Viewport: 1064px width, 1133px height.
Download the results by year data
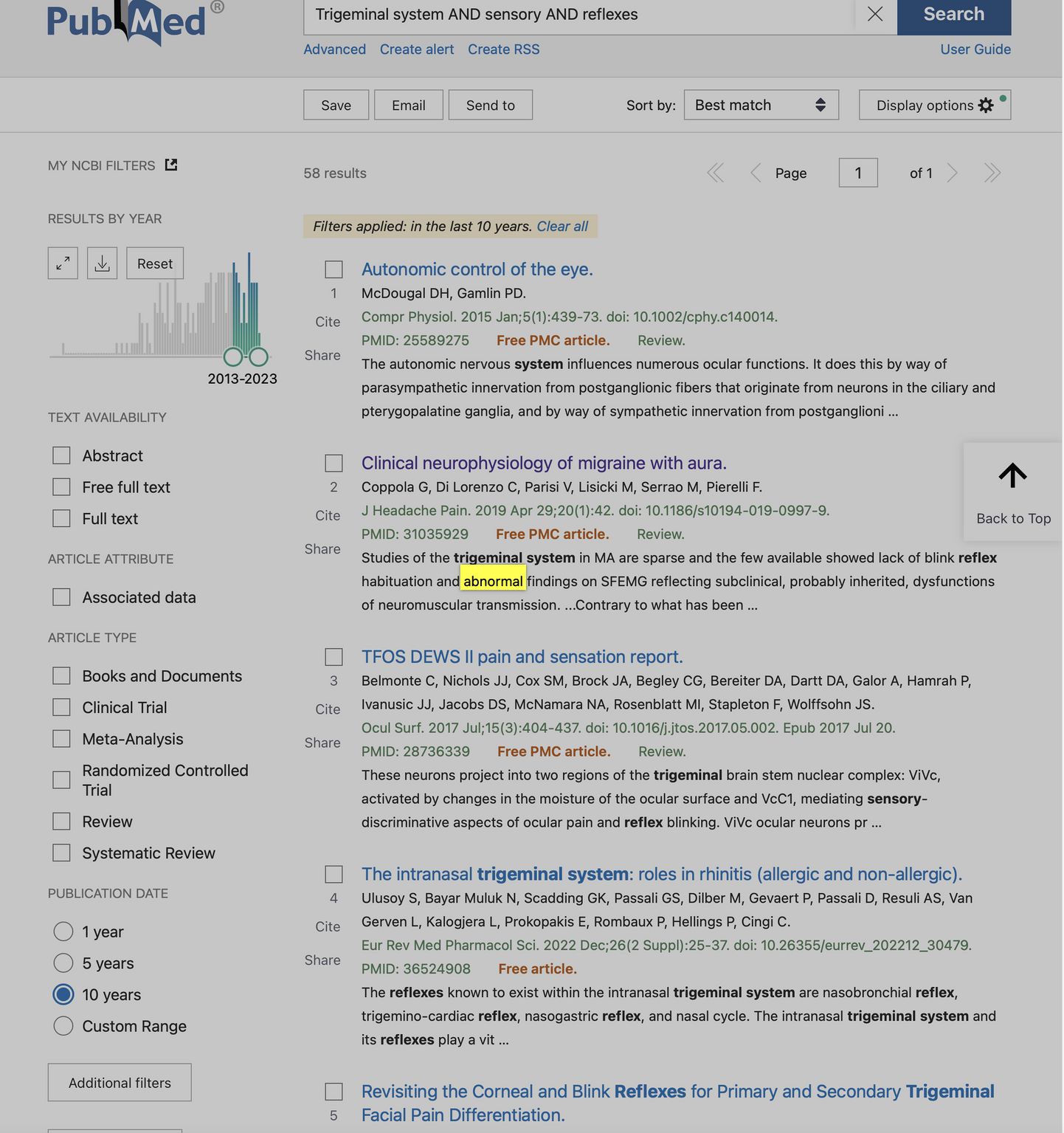click(102, 264)
